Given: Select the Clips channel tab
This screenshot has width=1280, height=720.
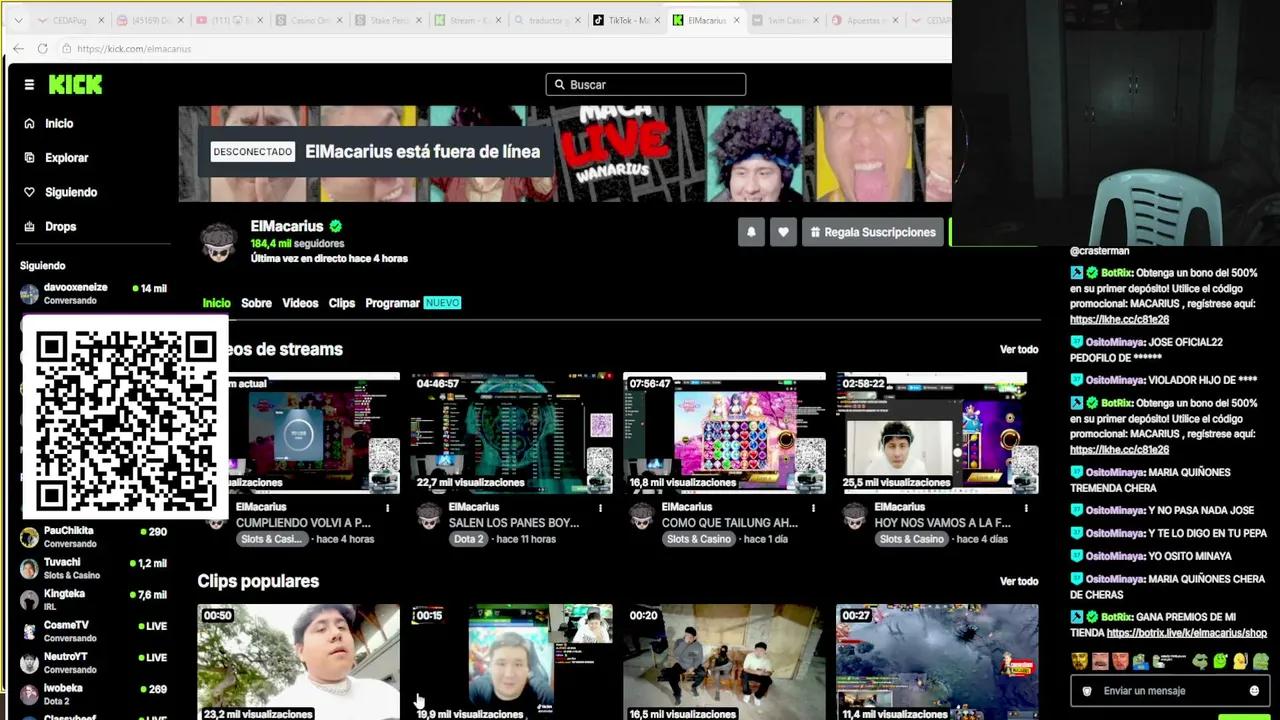Looking at the screenshot, I should [342, 303].
